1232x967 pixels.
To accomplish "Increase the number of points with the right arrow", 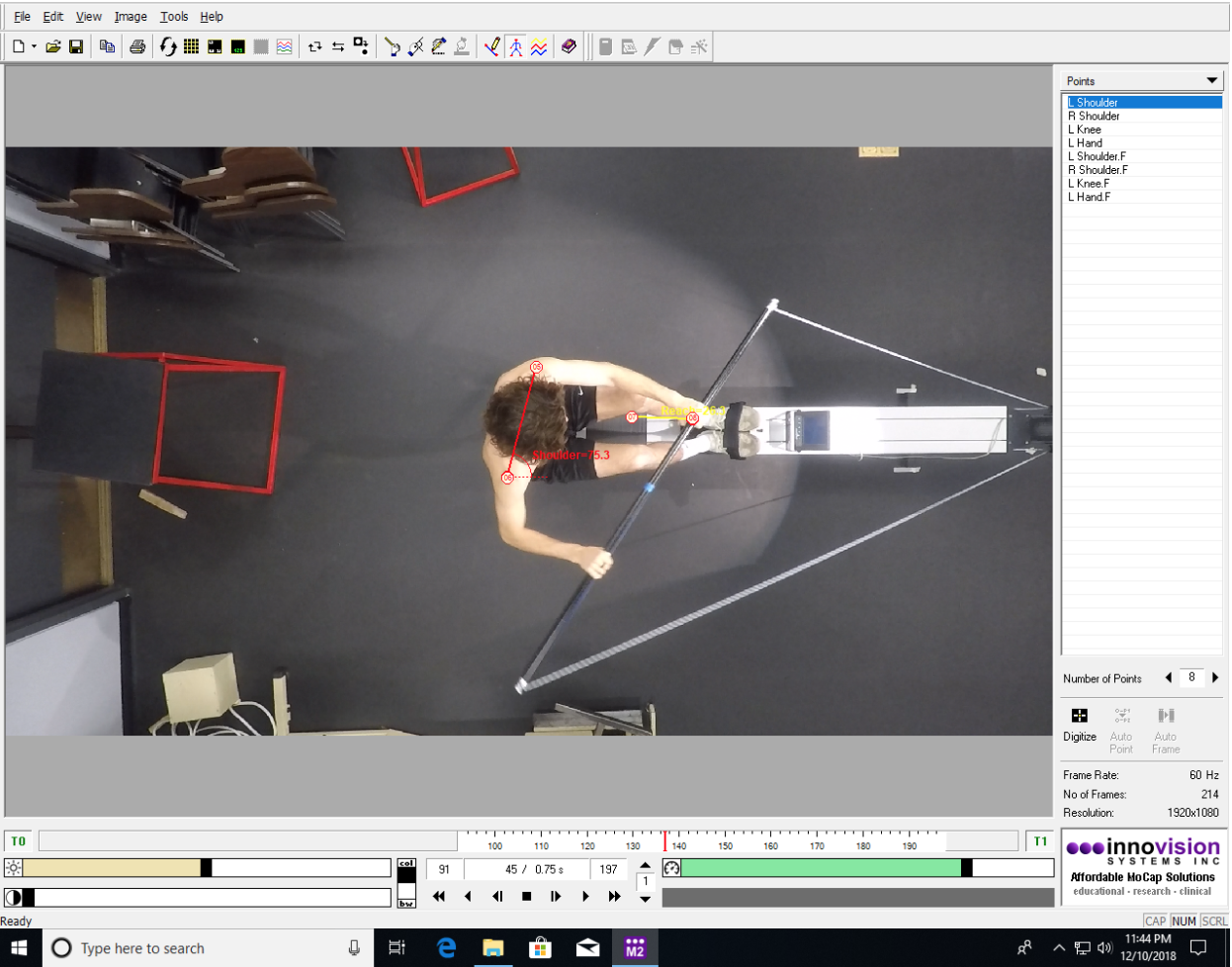I will coord(1215,678).
